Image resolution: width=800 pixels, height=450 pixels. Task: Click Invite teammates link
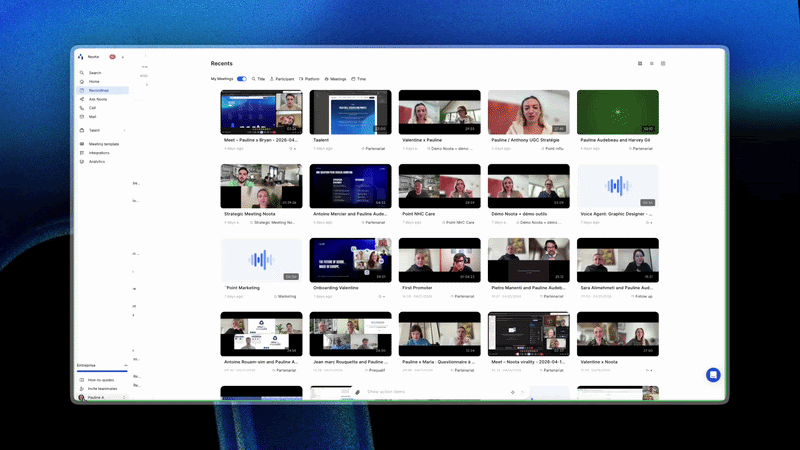[x=102, y=388]
